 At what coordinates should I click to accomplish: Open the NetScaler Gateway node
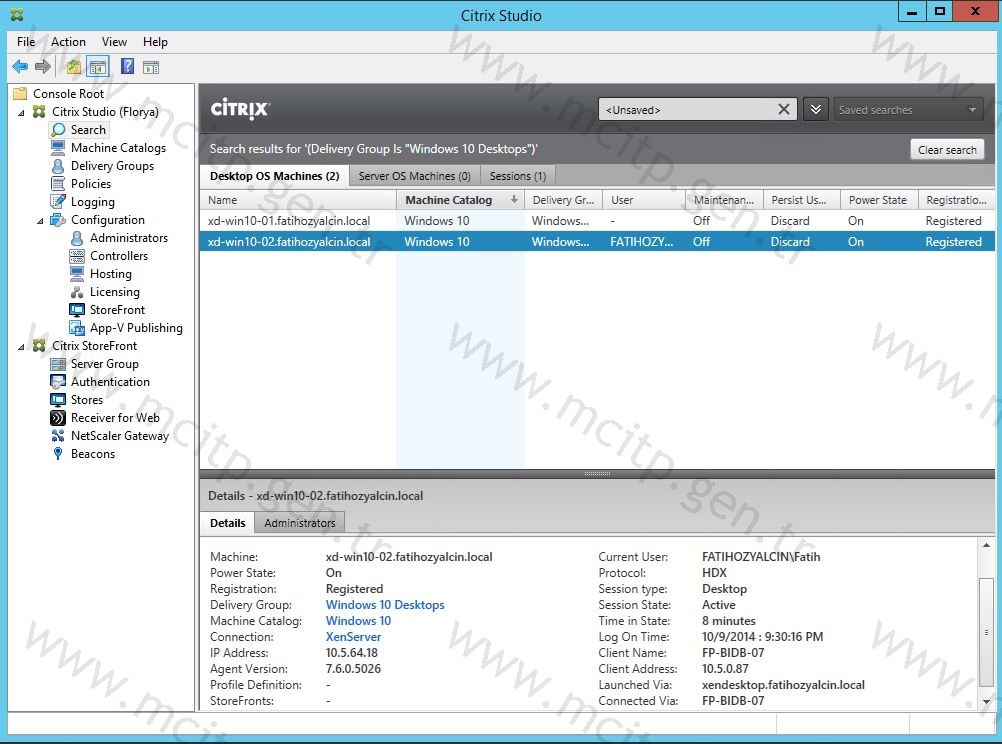[x=120, y=436]
